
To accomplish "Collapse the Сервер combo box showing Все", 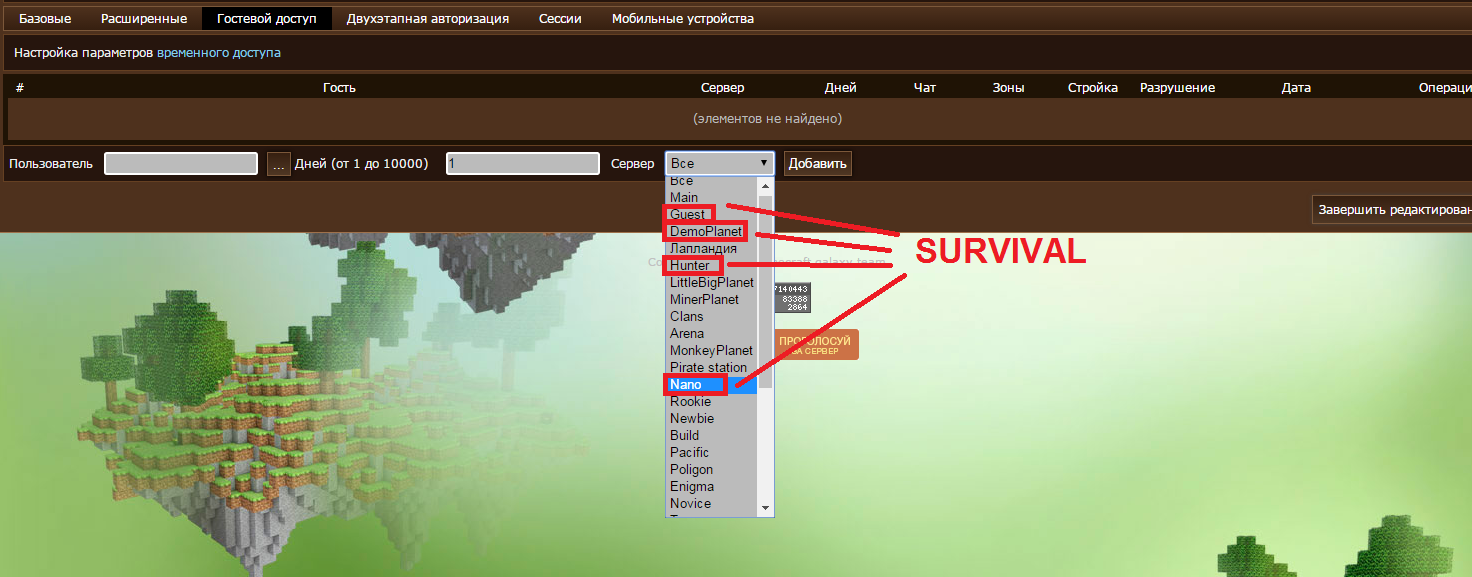I will coord(720,163).
